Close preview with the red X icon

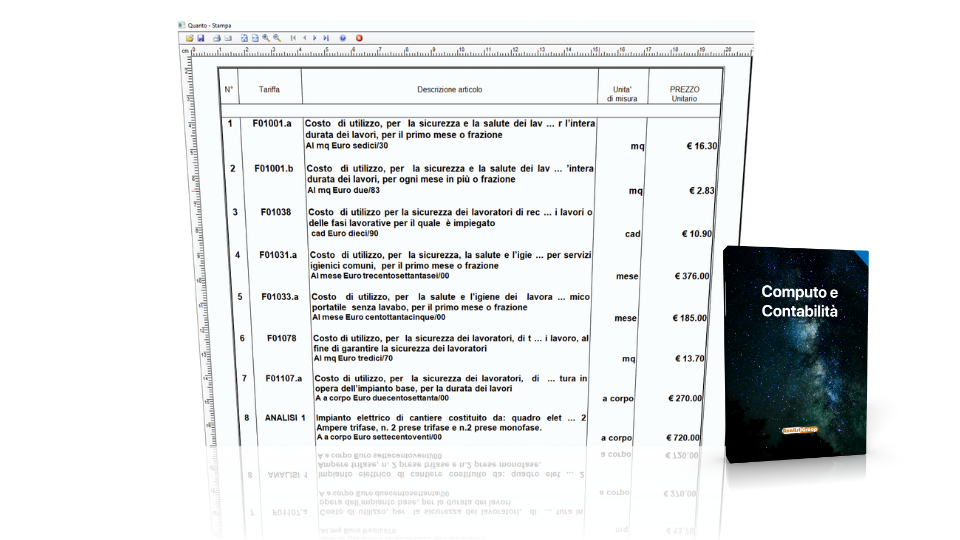[359, 38]
